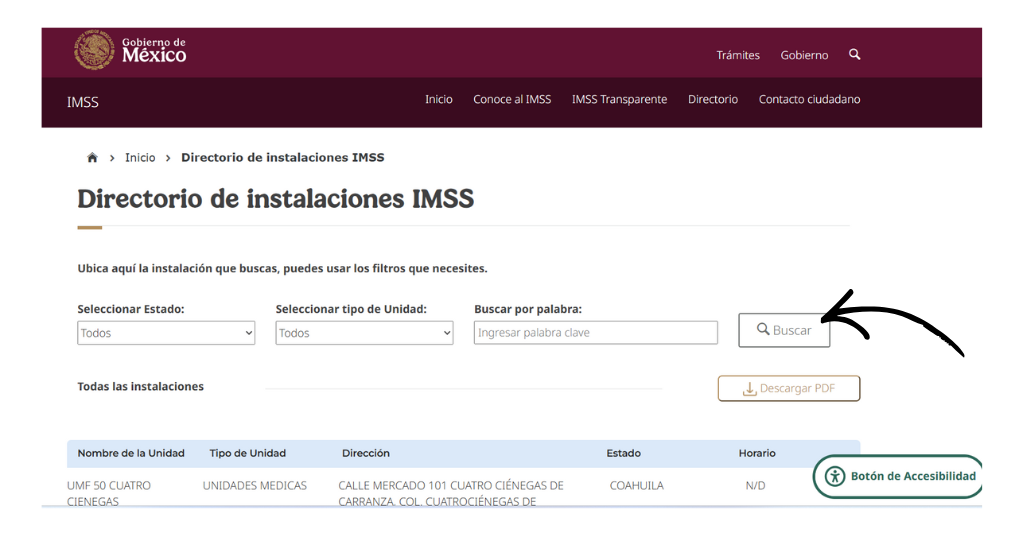Select the UMF 50 CUATRO CIENEGAS cell
This screenshot has width=1024, height=536.
[x=108, y=493]
